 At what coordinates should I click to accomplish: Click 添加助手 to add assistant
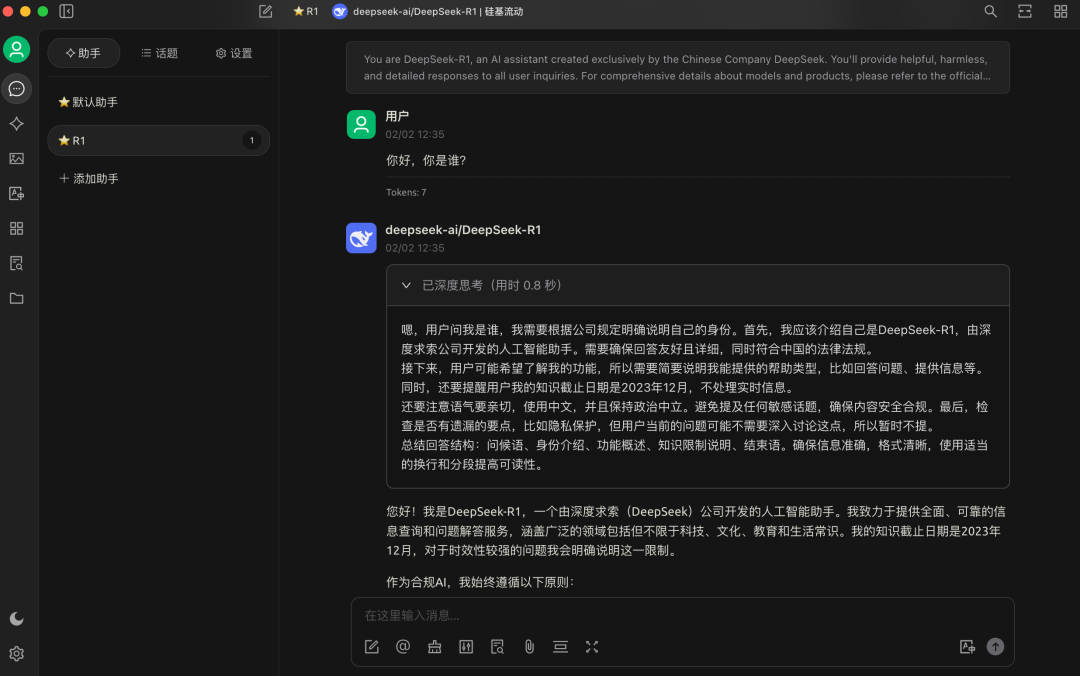[x=89, y=178]
